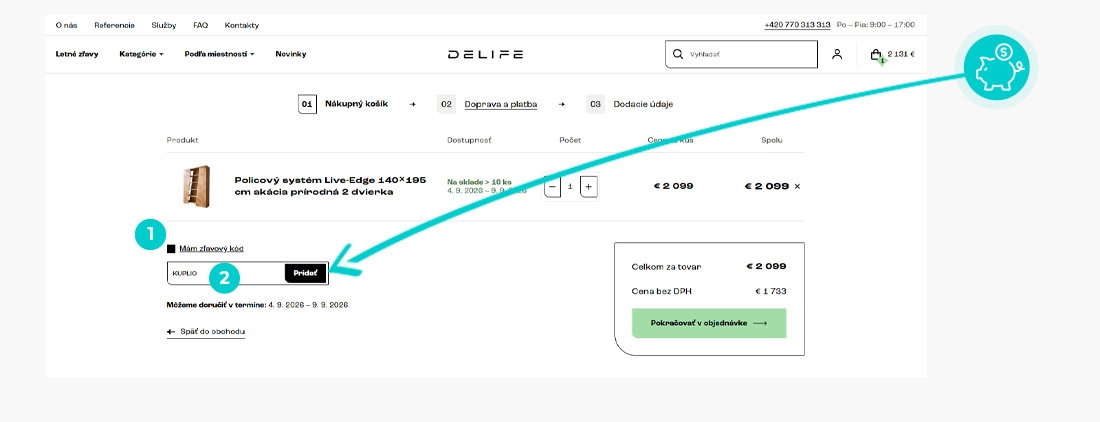Click the 'Celkom za tovar' total € 2 099

point(766,266)
